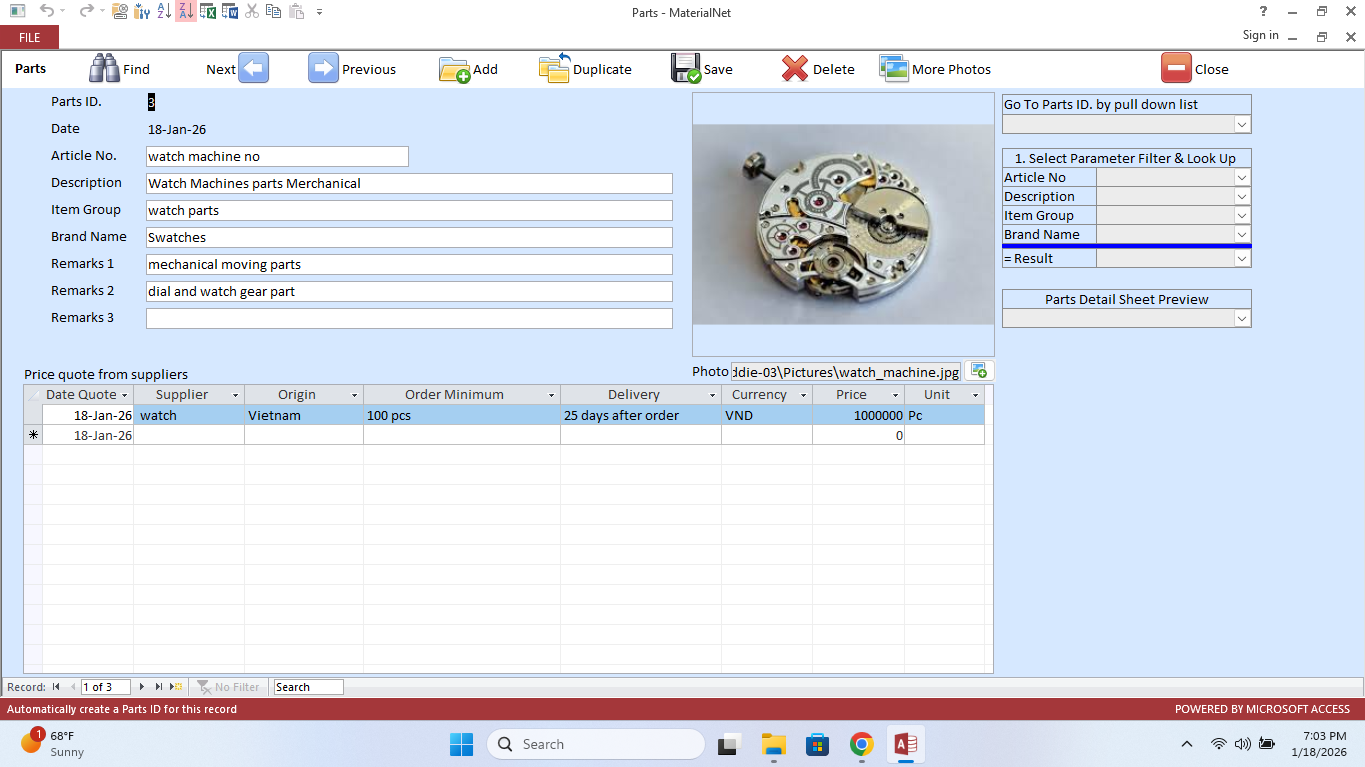This screenshot has width=1365, height=767.
Task: Click the Add folder icon
Action: click(454, 69)
